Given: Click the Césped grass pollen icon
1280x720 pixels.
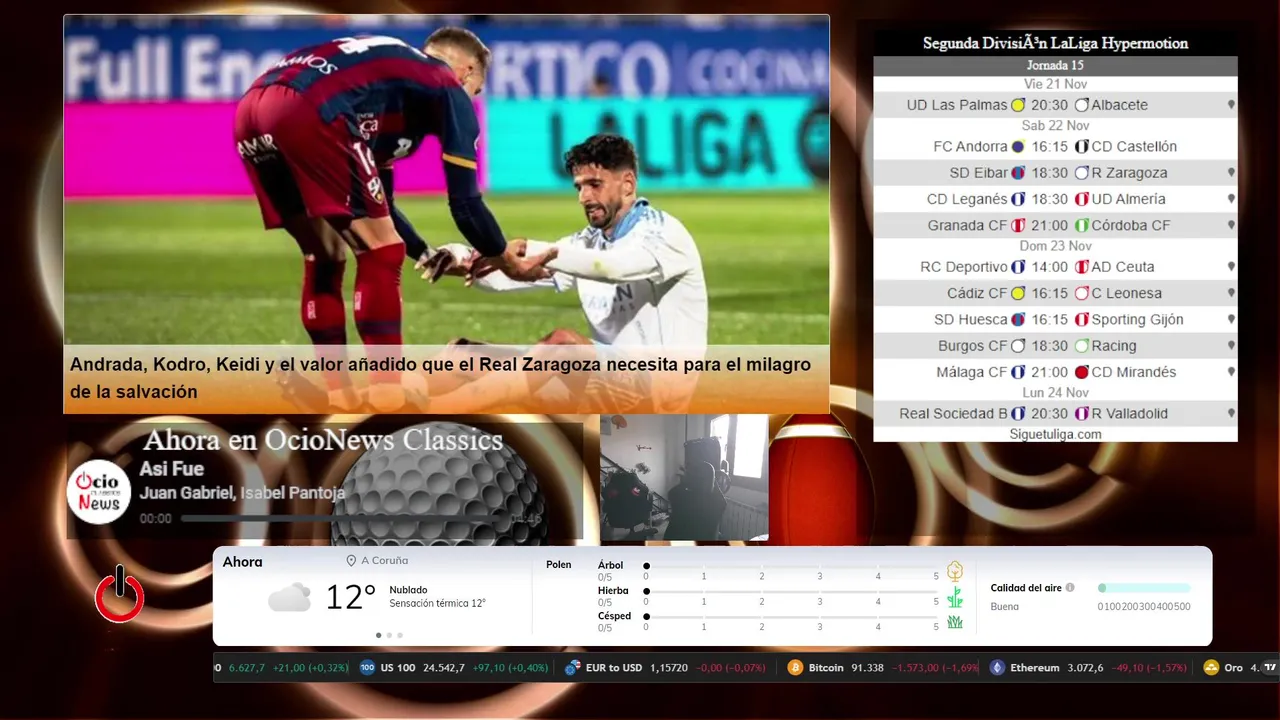Looking at the screenshot, I should click(x=955, y=622).
